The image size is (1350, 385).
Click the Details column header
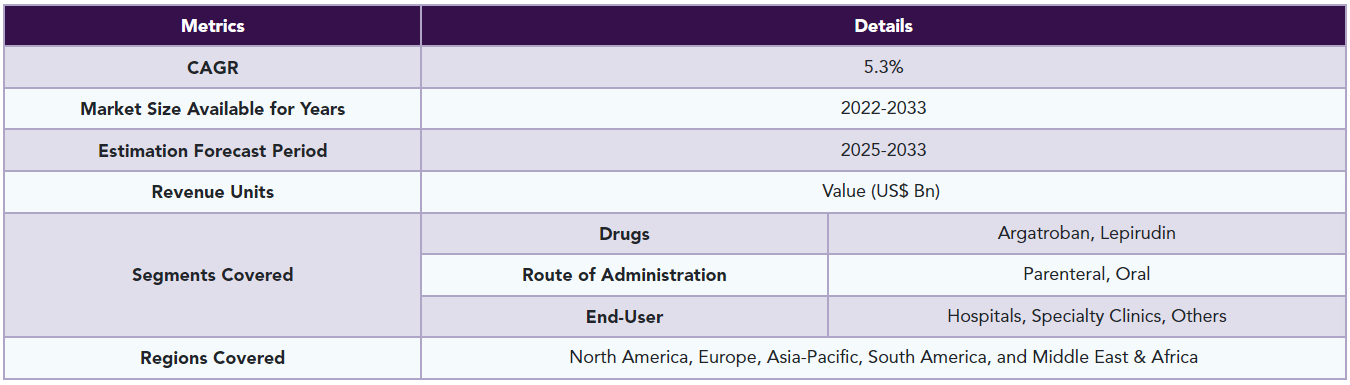tap(883, 26)
